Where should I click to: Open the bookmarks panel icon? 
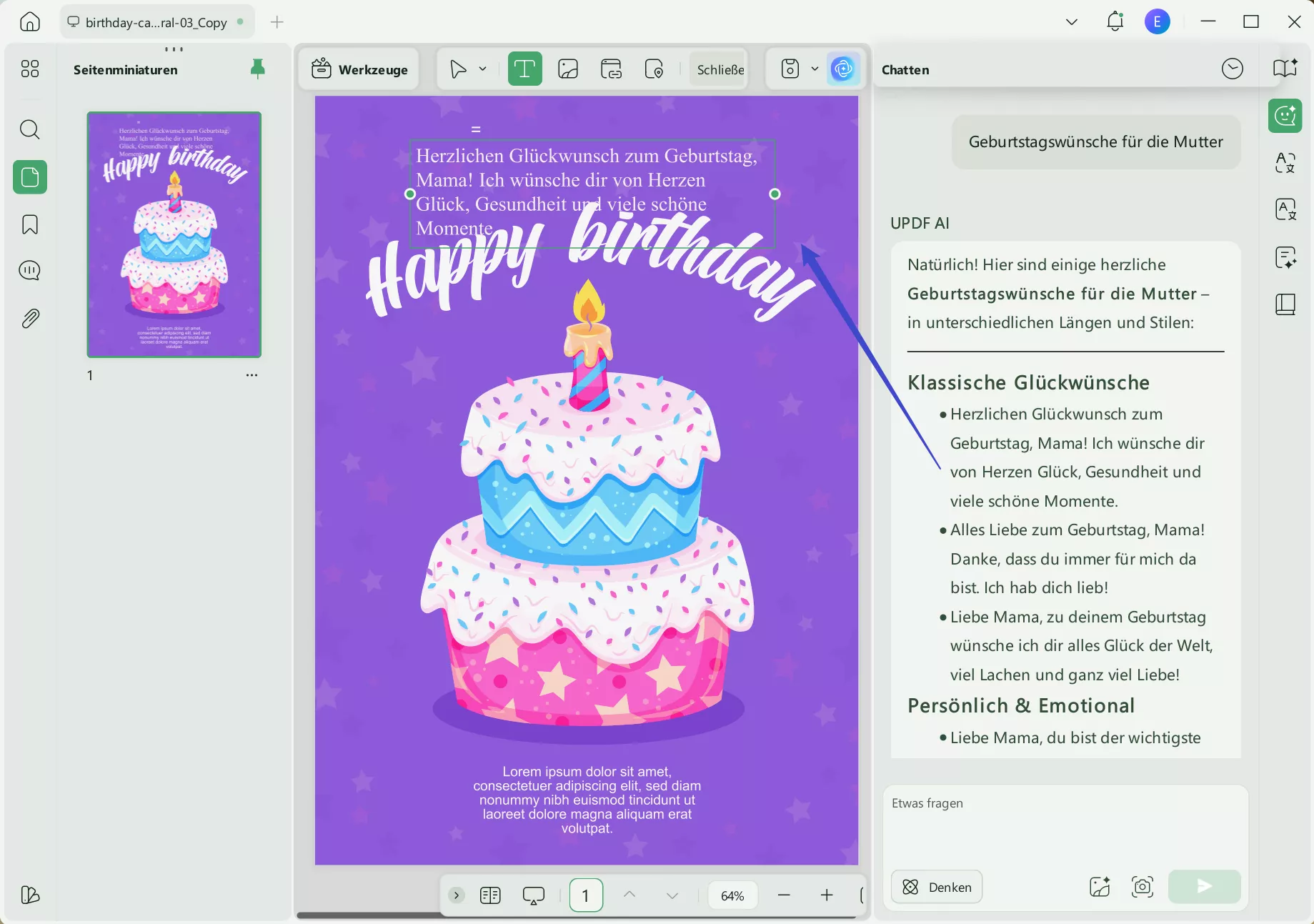[x=30, y=224]
